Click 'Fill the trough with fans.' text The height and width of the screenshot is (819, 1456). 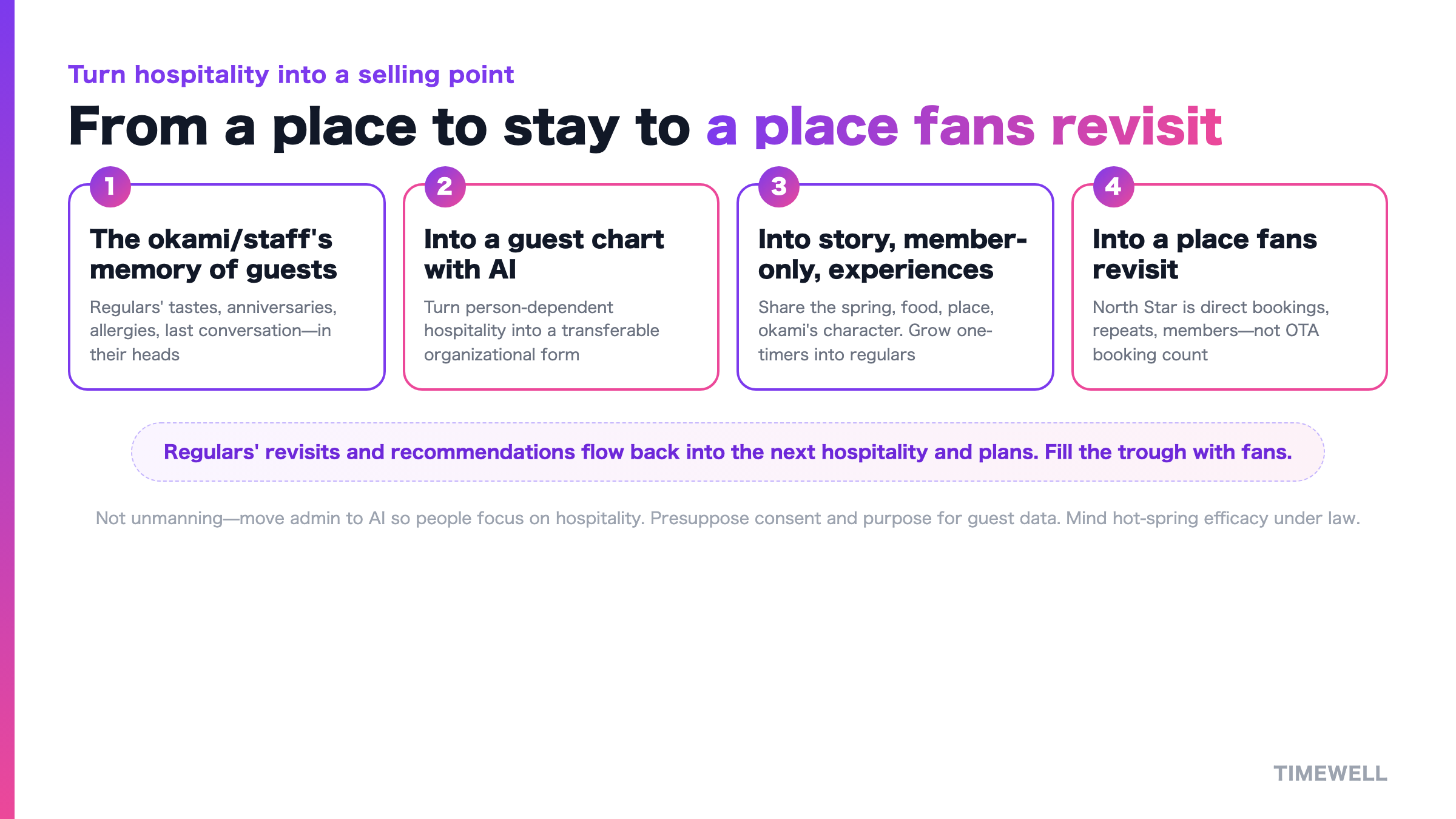(1168, 452)
